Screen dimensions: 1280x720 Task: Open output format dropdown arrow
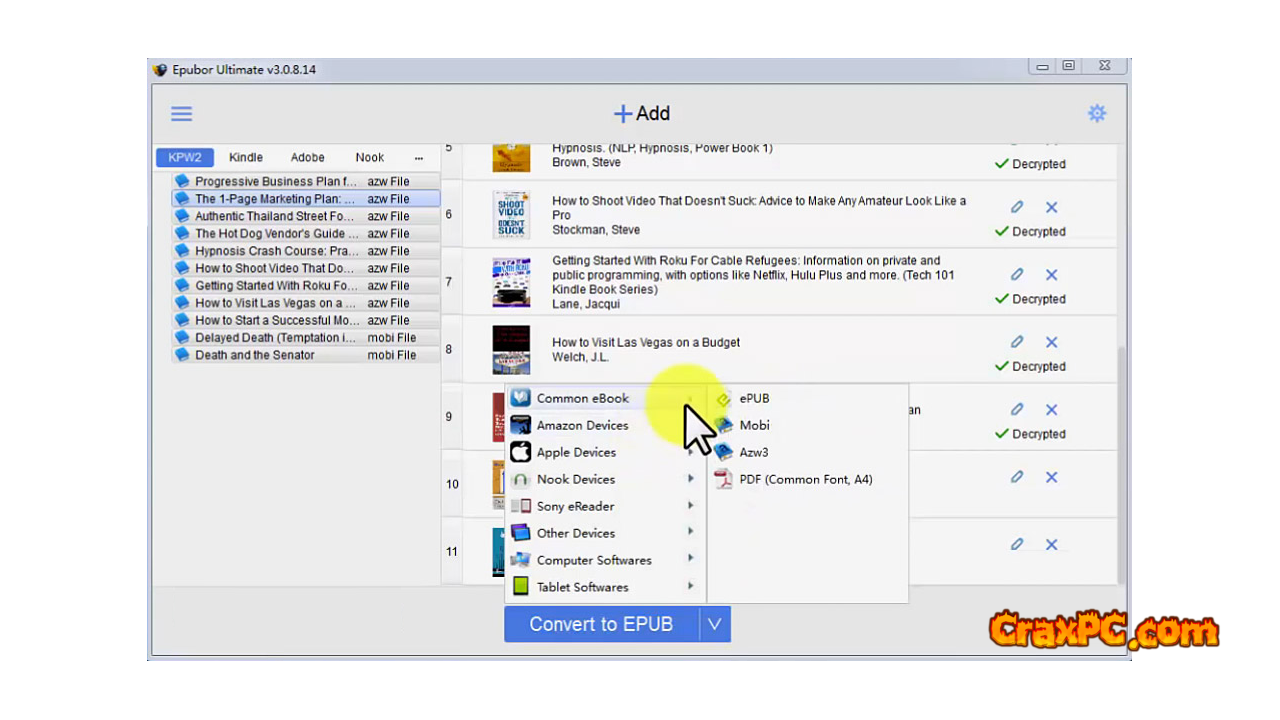(714, 624)
